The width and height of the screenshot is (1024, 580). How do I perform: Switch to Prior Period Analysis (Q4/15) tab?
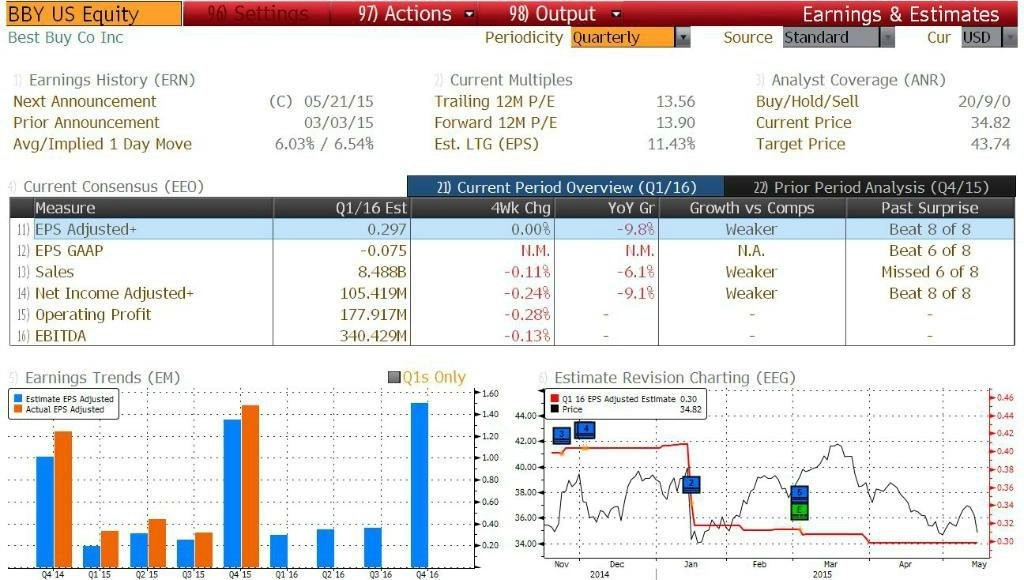tap(871, 187)
